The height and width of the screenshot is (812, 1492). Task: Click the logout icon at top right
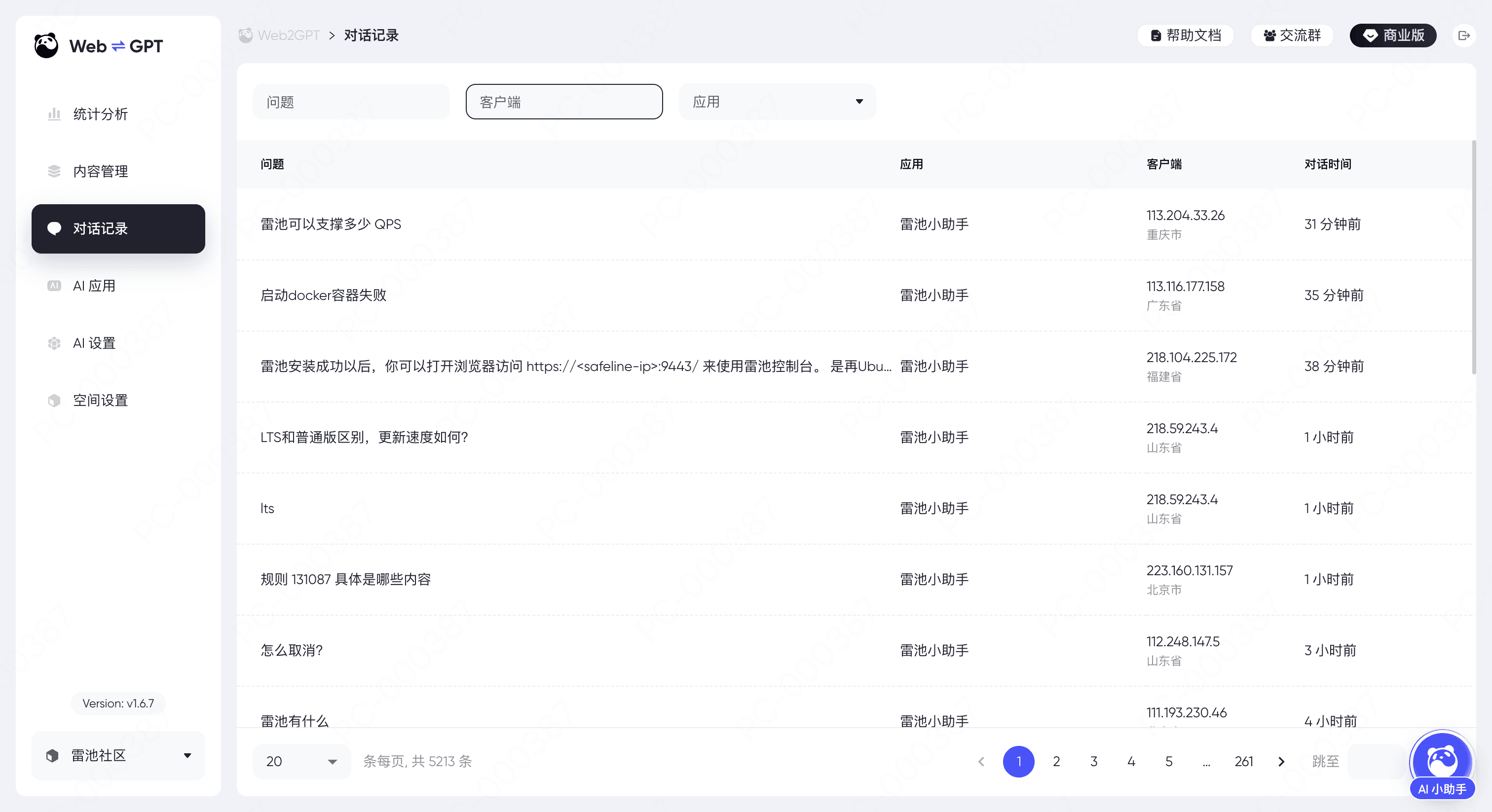pos(1465,36)
